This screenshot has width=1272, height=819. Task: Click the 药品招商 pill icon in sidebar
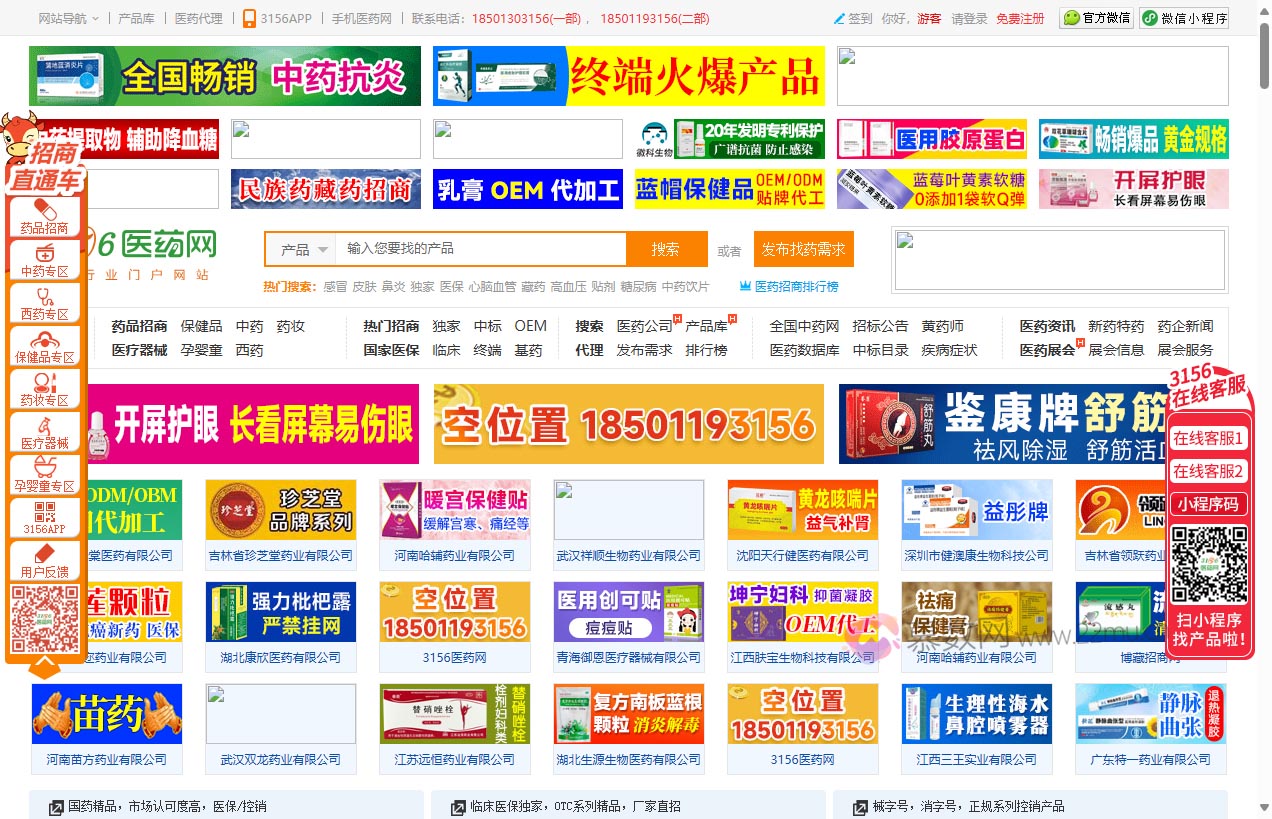point(45,211)
